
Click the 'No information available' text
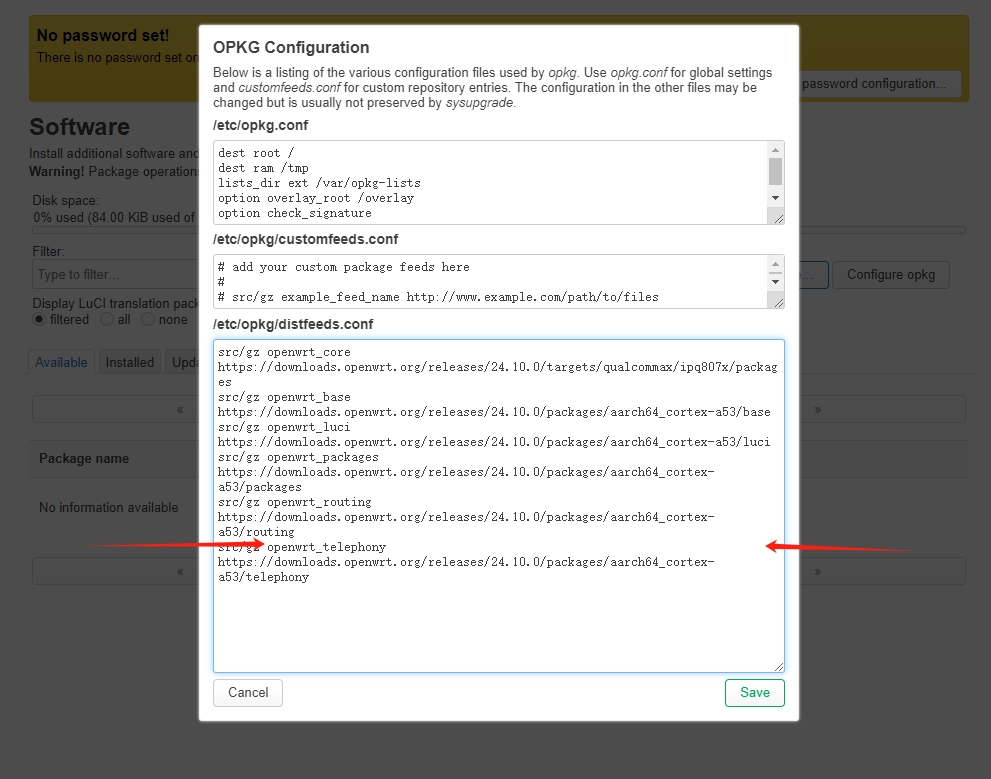tap(109, 507)
